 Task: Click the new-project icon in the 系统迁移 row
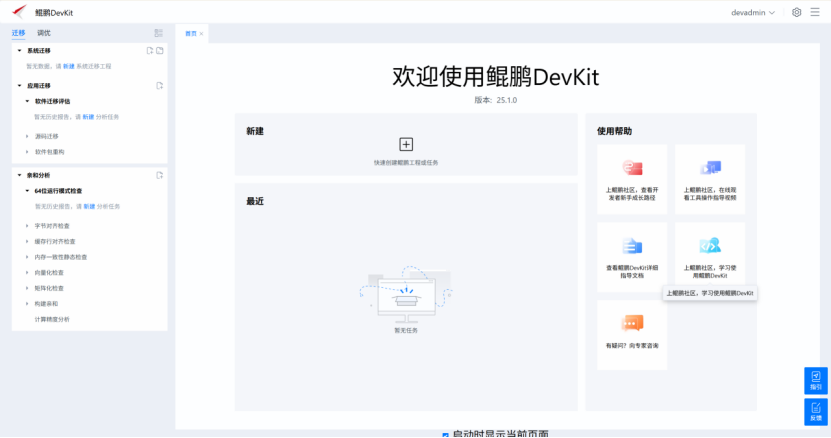click(150, 51)
